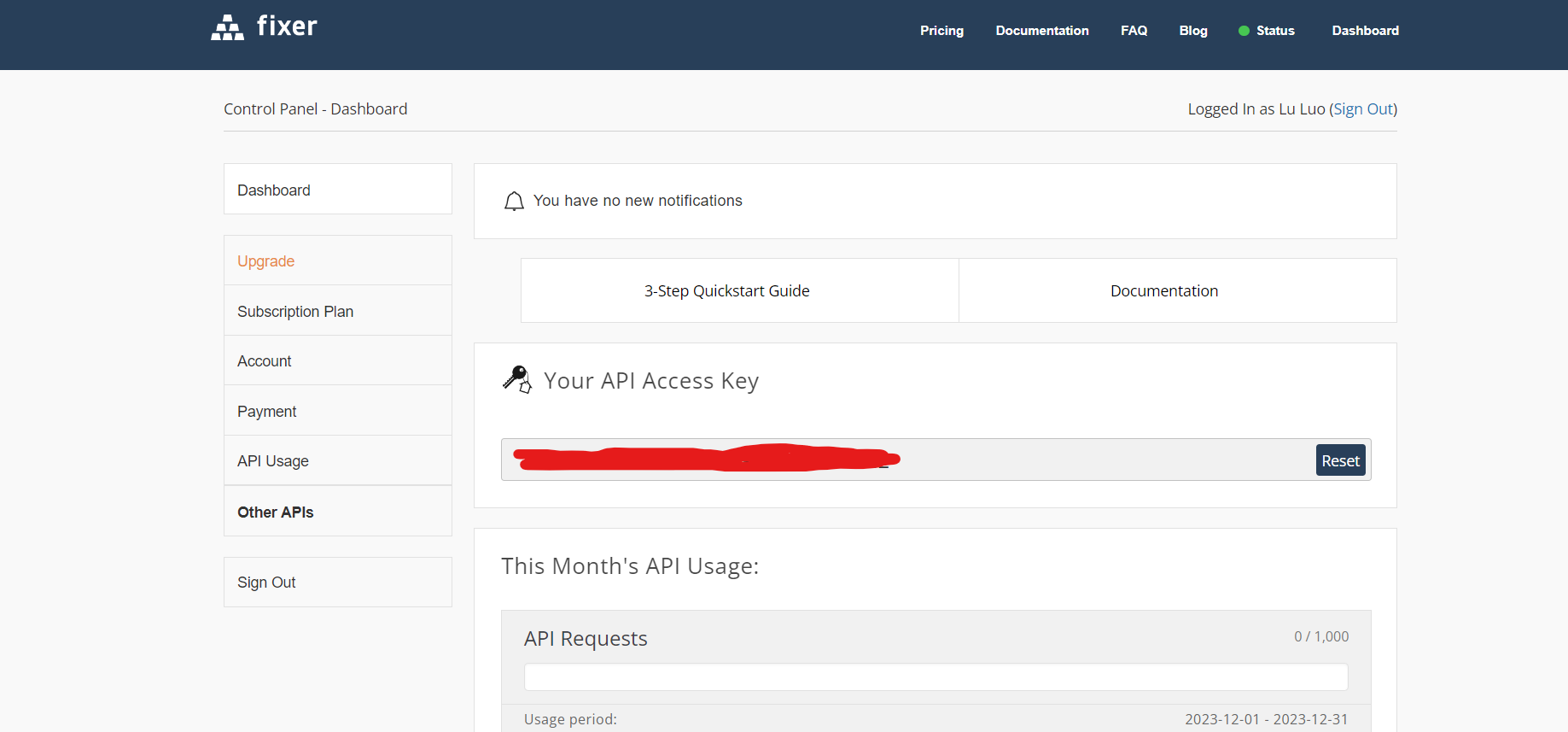Click the Sign Out link near username
Image resolution: width=1568 pixels, height=732 pixels.
point(1362,109)
